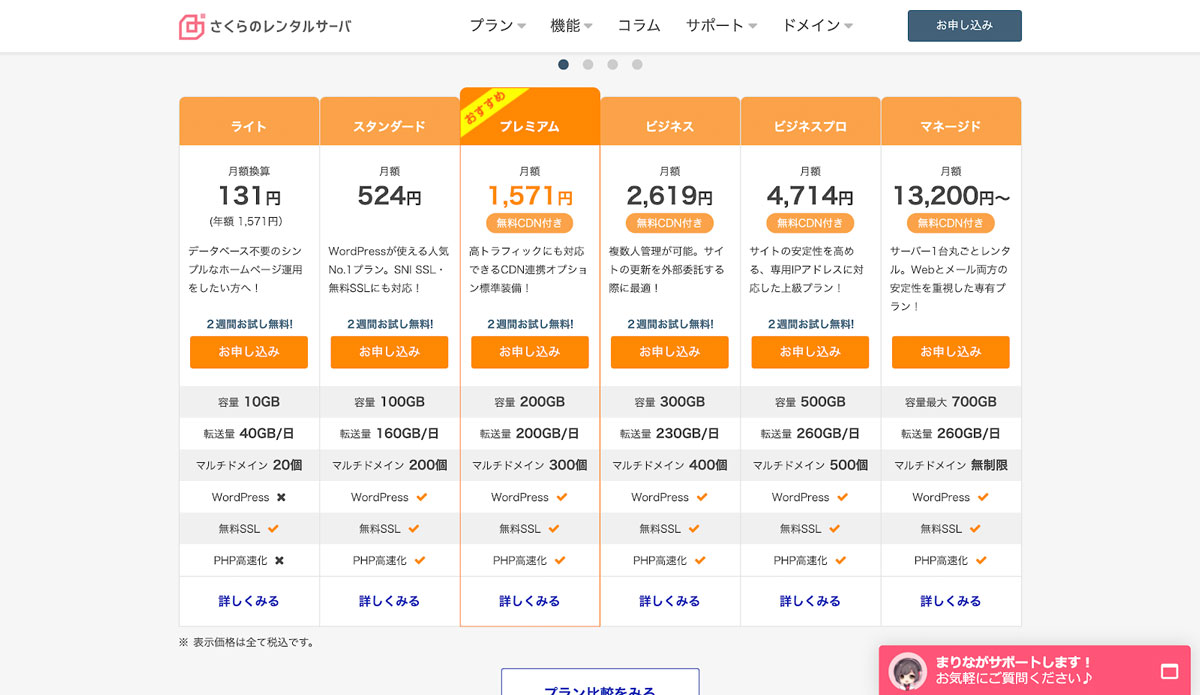Click 容量最大 700GB cell
Image resolution: width=1200 pixels, height=695 pixels.
pyautogui.click(x=951, y=402)
